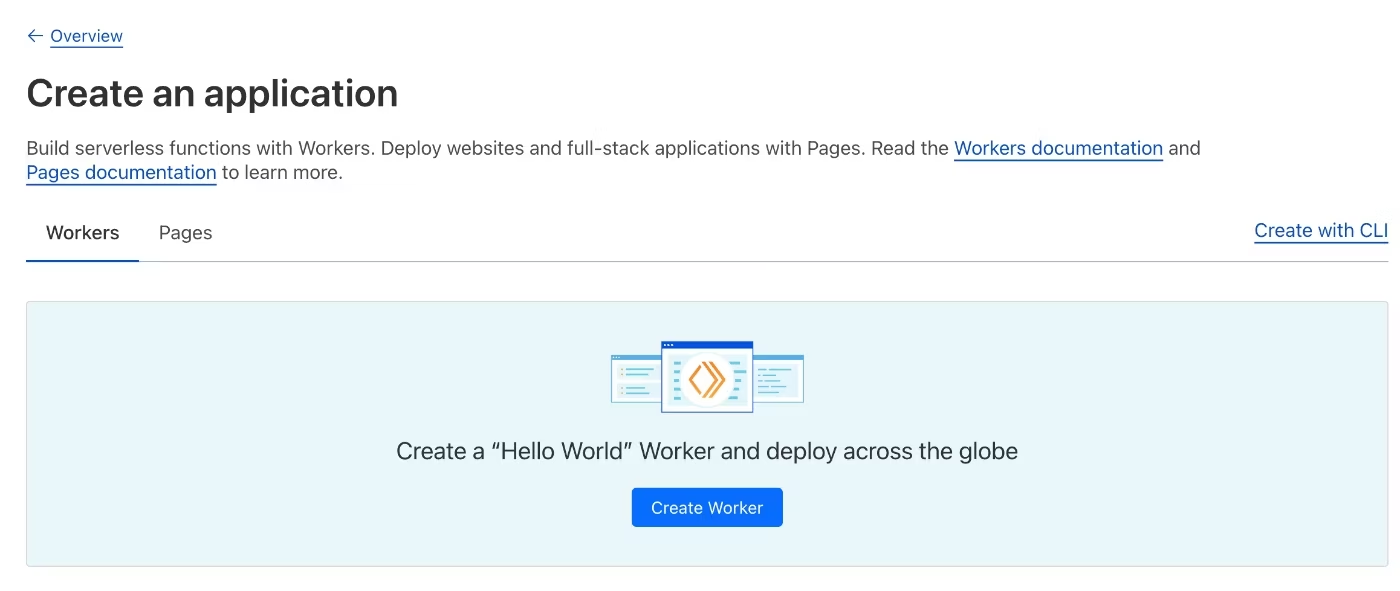Click the back arrow beside Overview
This screenshot has width=1400, height=591.
[x=35, y=36]
